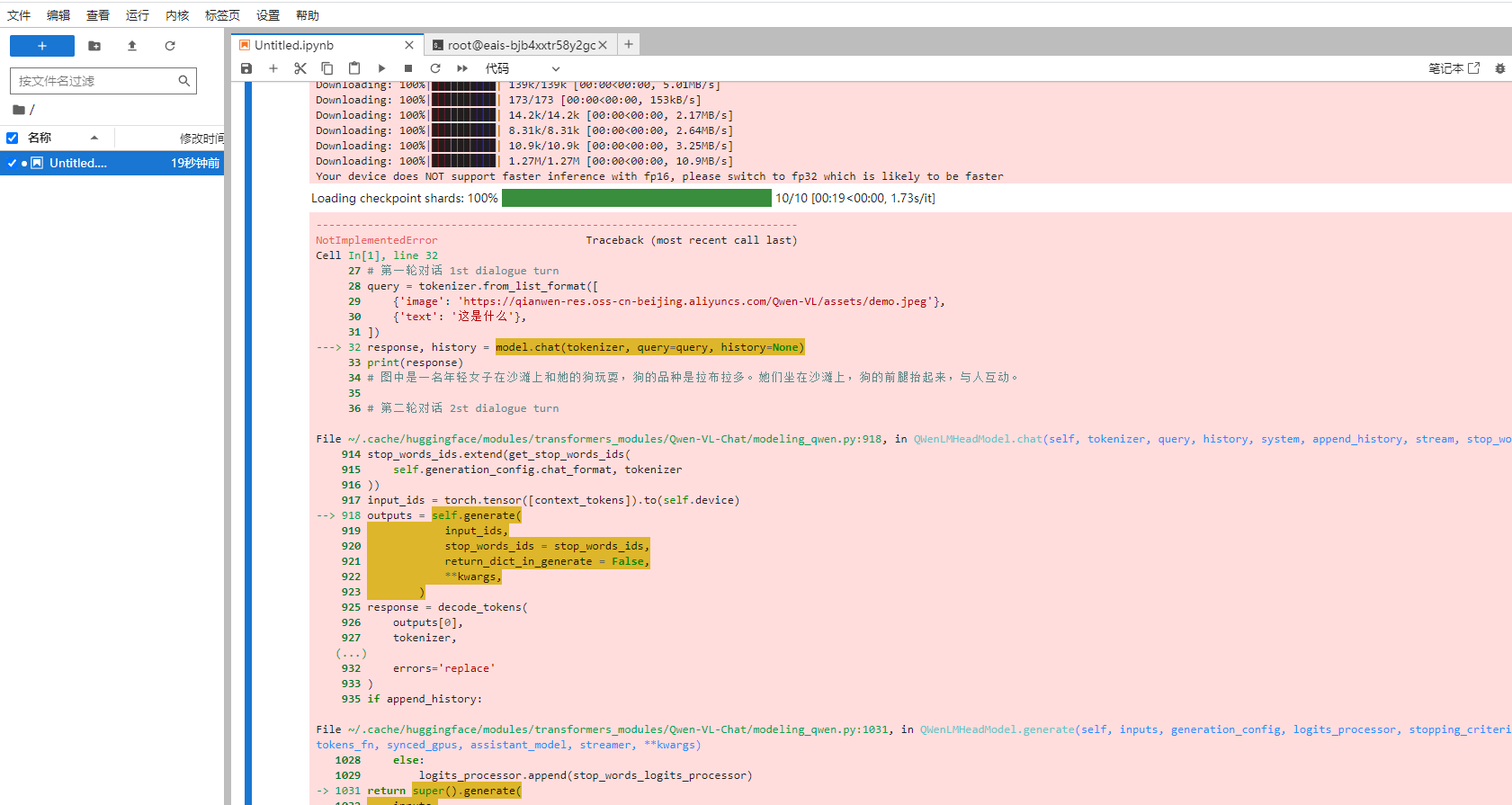Sort files by modified time column
Image resolution: width=1512 pixels, height=805 pixels.
pyautogui.click(x=201, y=138)
